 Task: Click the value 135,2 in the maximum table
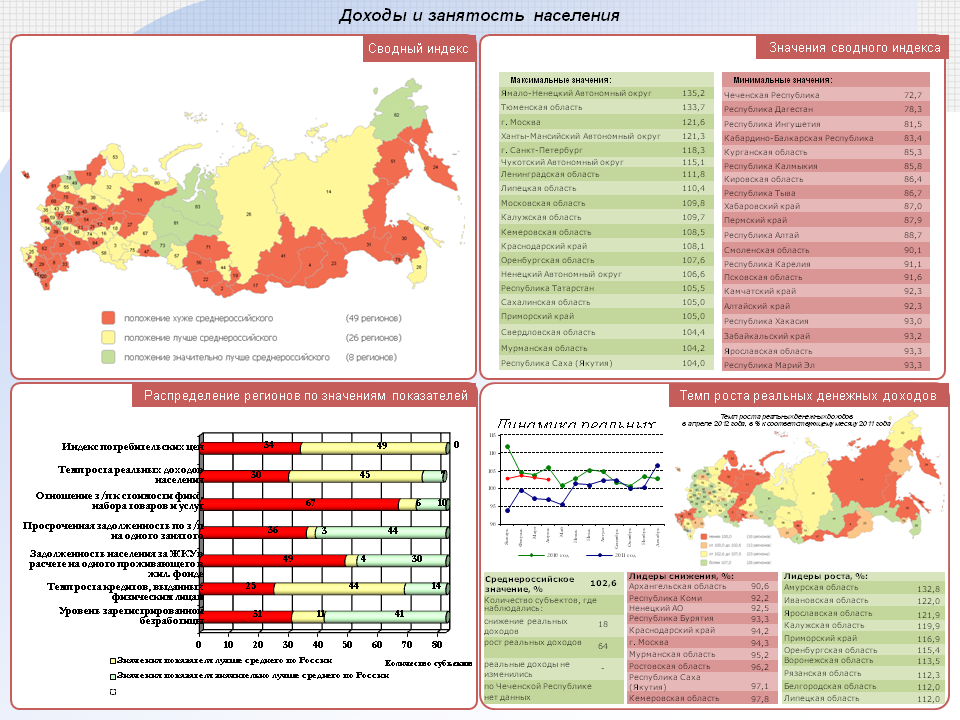[694, 93]
